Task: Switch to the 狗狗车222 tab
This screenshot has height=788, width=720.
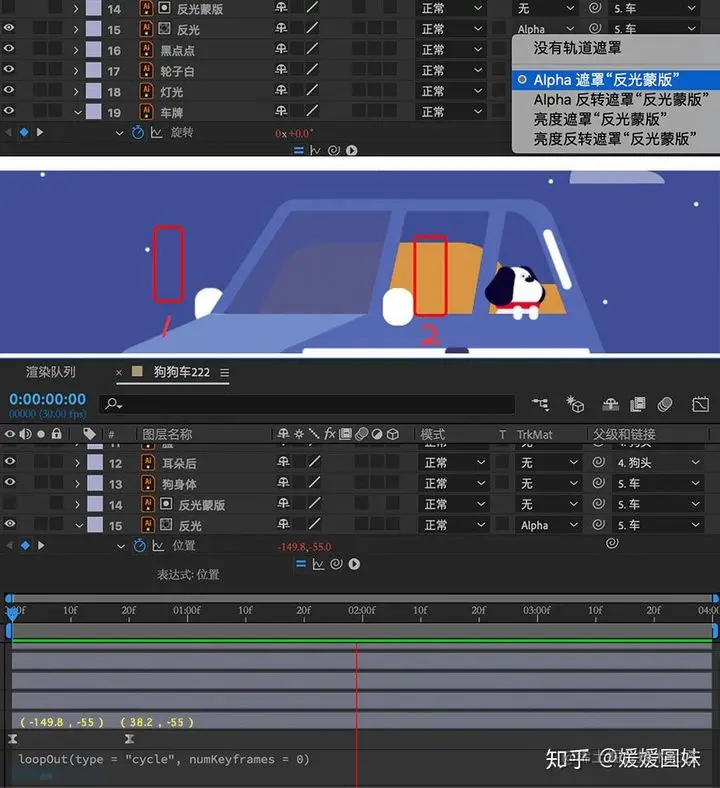Action: coord(181,372)
